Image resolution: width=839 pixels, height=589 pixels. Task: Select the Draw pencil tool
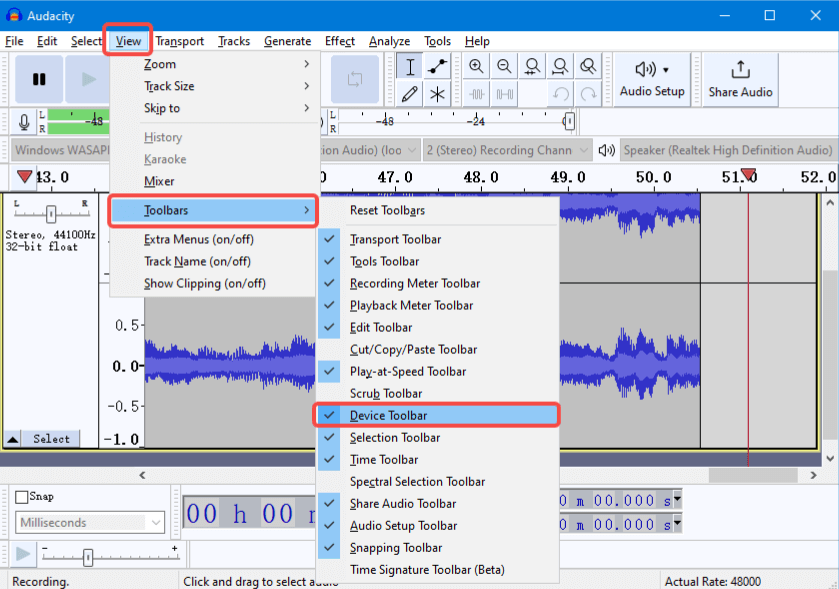point(410,94)
